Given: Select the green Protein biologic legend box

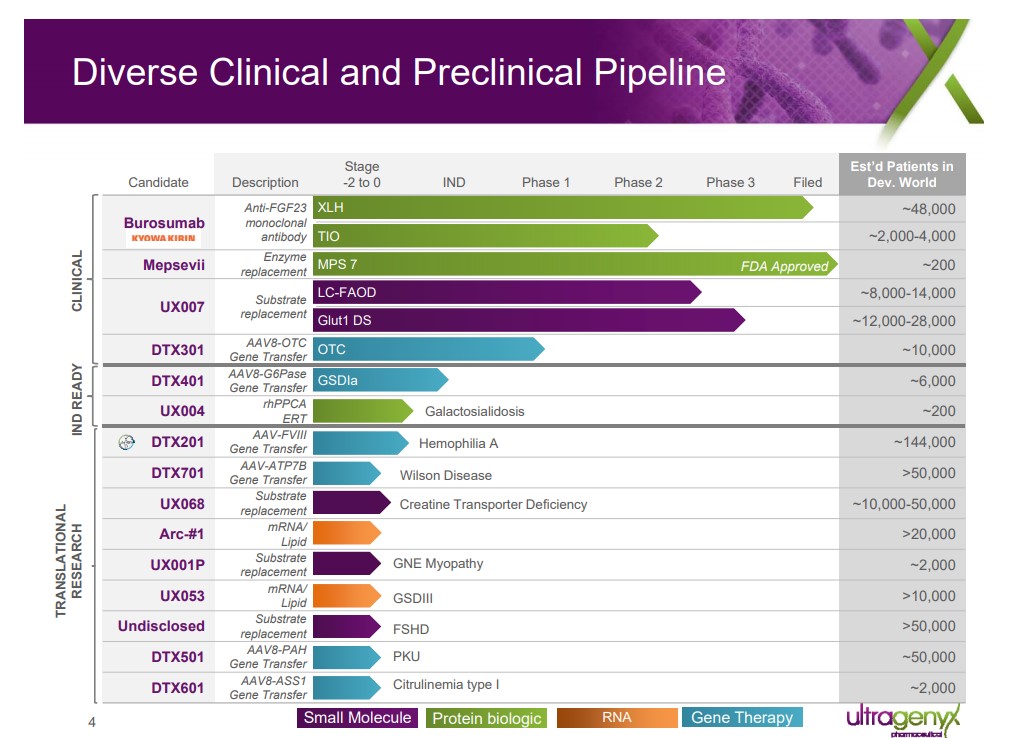Looking at the screenshot, I should 486,718.
